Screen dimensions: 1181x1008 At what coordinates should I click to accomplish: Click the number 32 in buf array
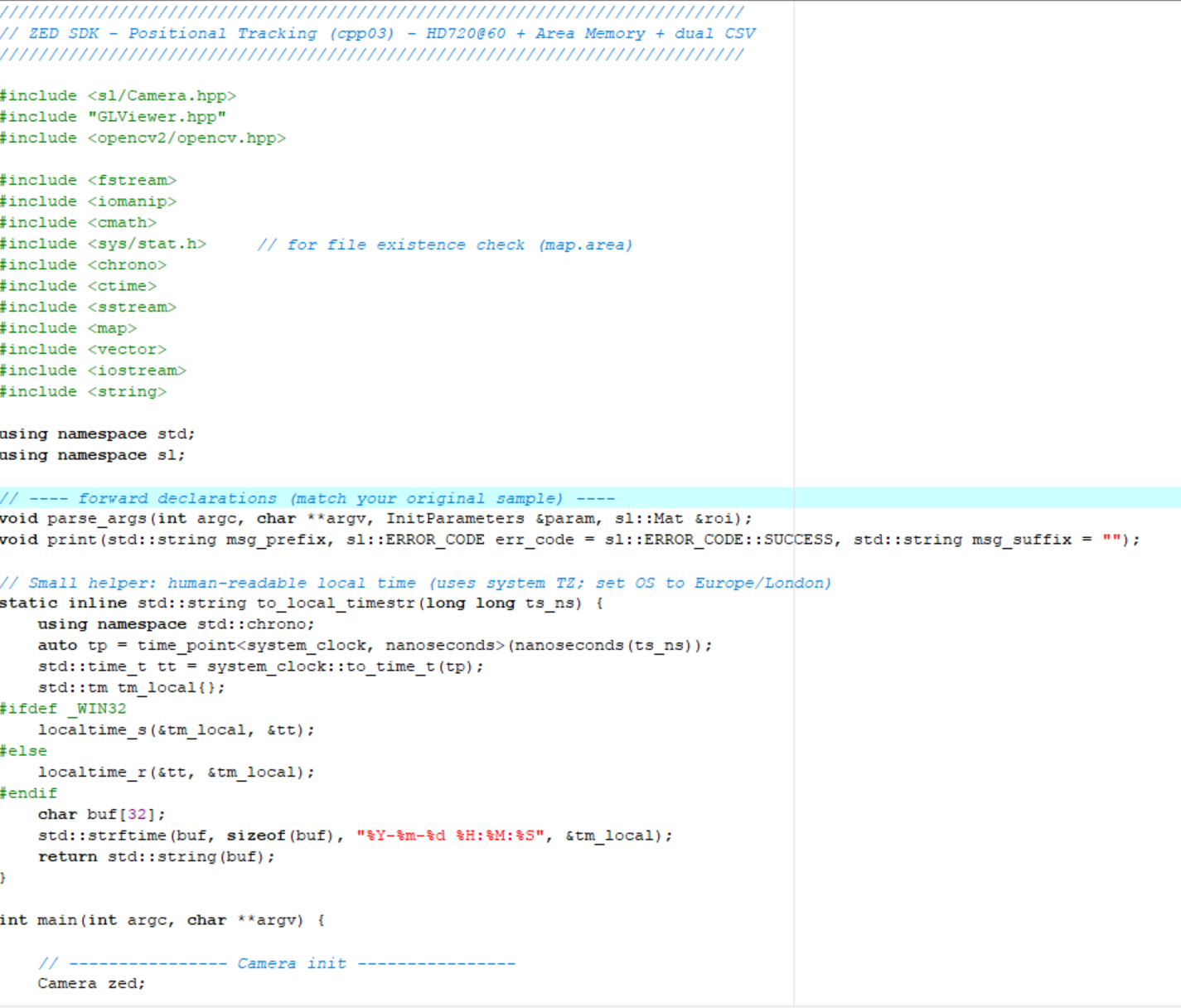(137, 815)
